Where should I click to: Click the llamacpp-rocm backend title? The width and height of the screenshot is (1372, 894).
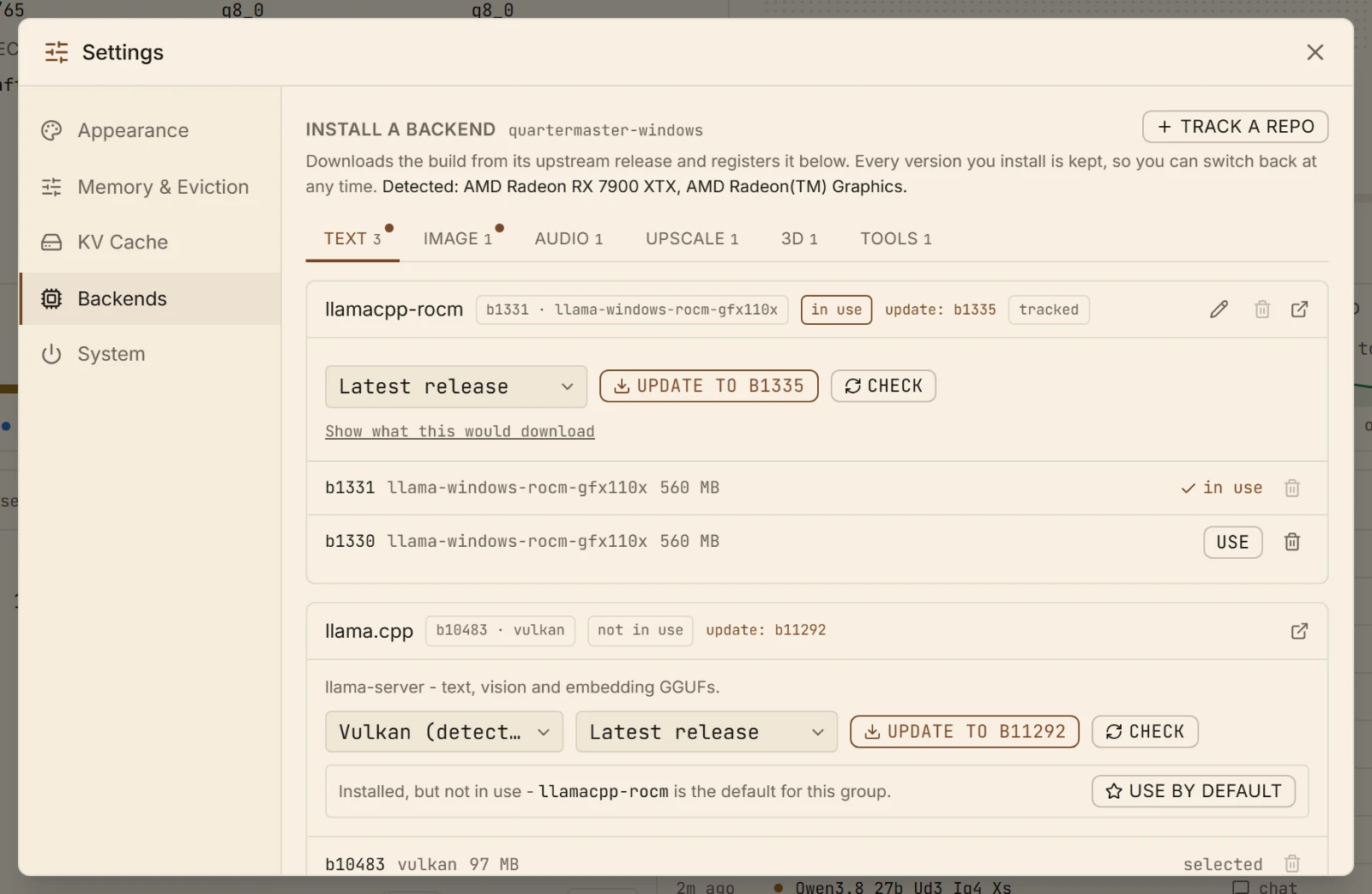(x=394, y=309)
